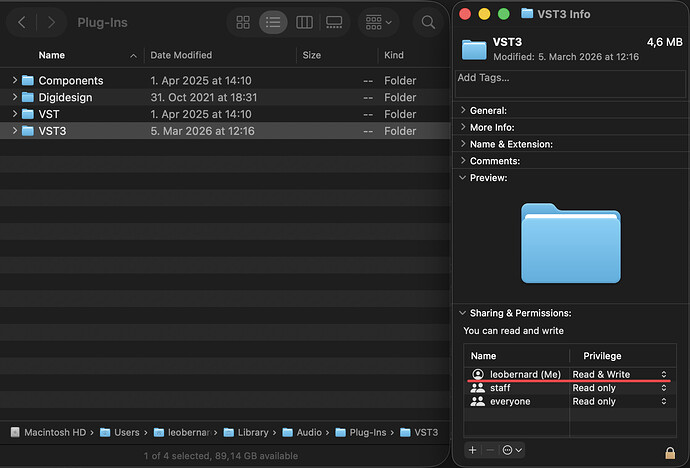The image size is (690, 468).
Task: Add a user with the plus button
Action: (472, 450)
